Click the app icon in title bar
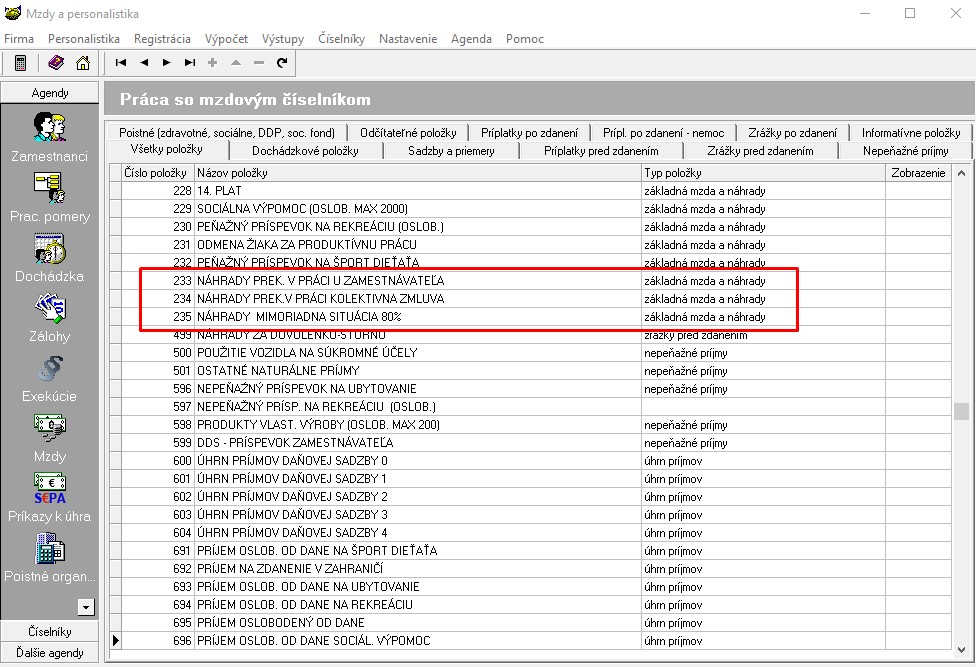 coord(12,13)
